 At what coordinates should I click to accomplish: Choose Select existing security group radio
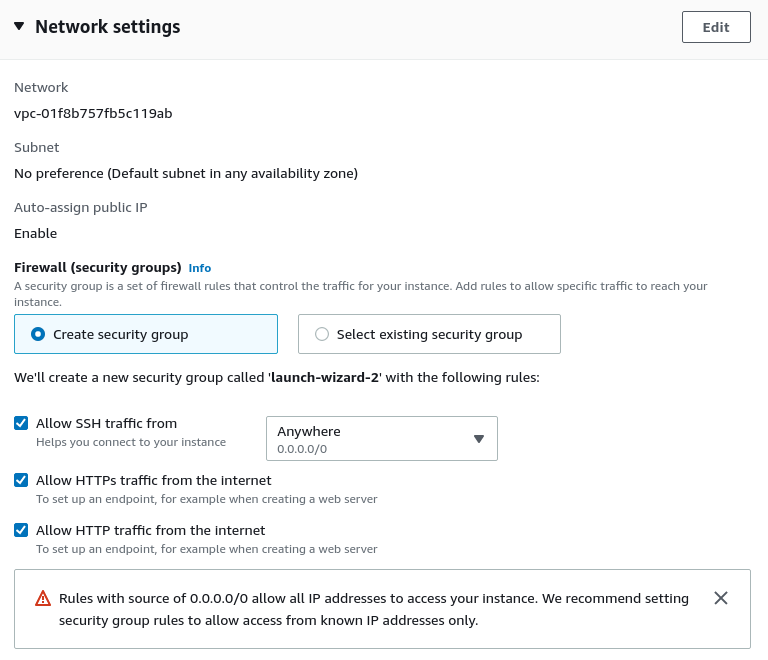[x=322, y=334]
